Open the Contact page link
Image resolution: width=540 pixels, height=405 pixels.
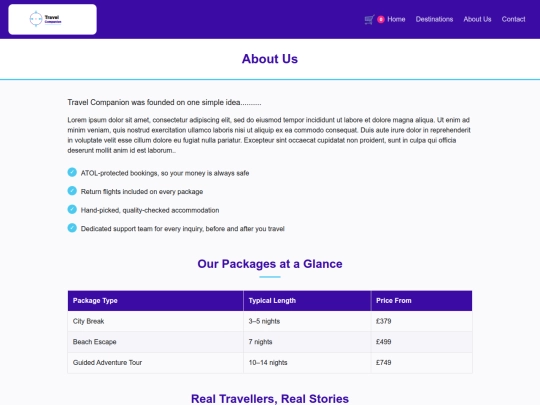tap(513, 19)
